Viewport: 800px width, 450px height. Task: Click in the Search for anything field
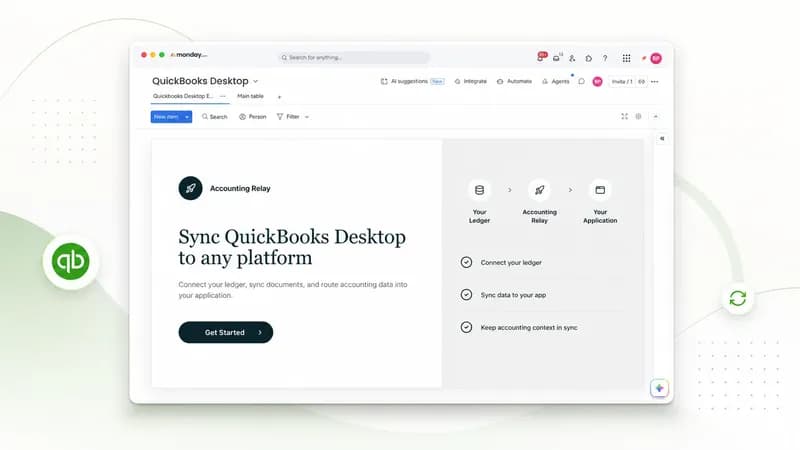354,58
